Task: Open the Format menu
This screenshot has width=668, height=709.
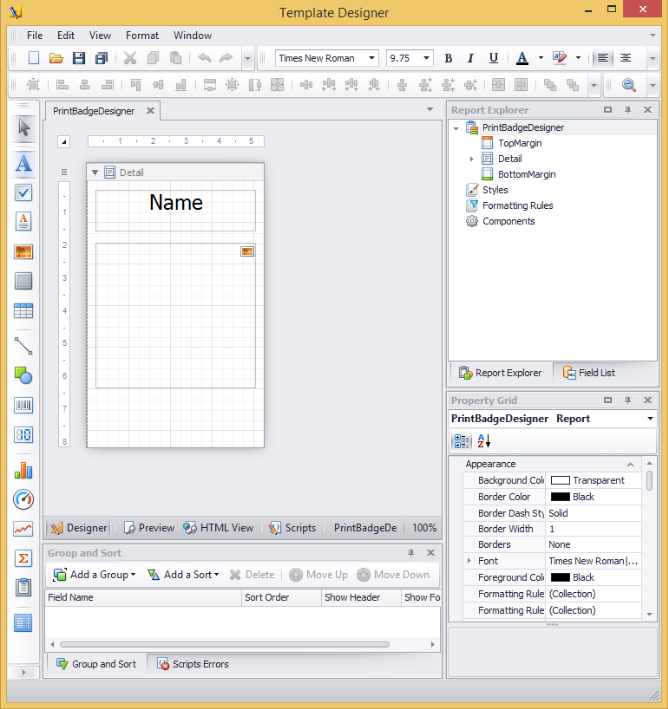Action: [142, 35]
